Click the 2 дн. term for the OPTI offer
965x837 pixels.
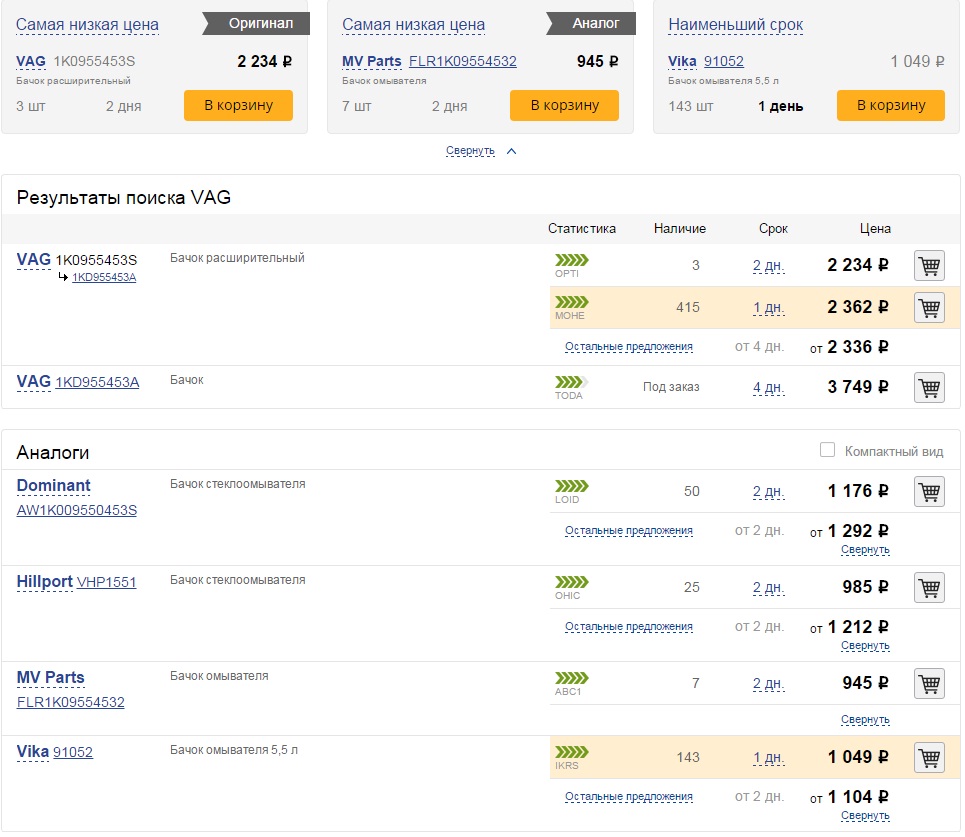(x=769, y=266)
